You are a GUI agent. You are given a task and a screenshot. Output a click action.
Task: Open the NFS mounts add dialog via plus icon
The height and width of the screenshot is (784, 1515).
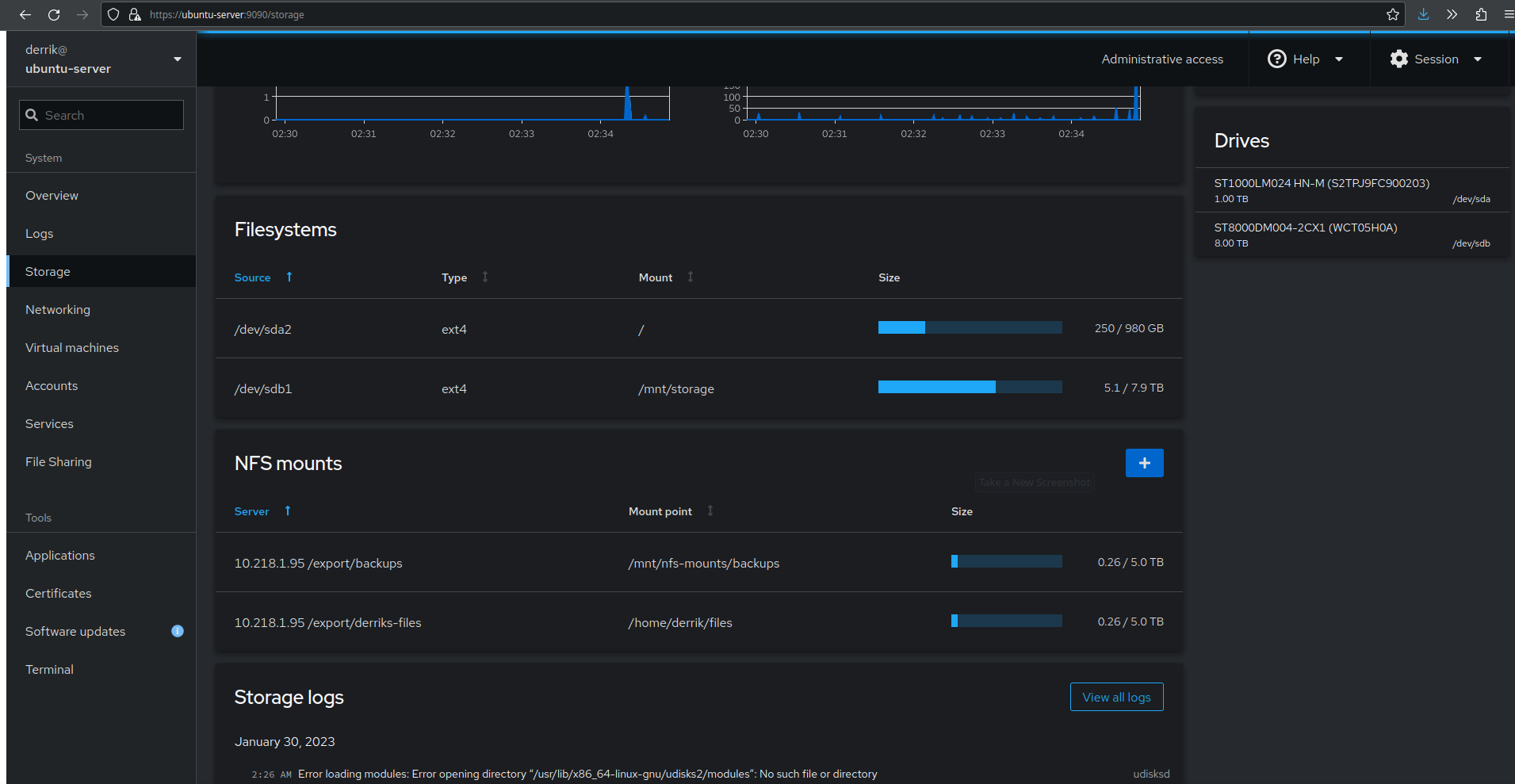pyautogui.click(x=1144, y=462)
